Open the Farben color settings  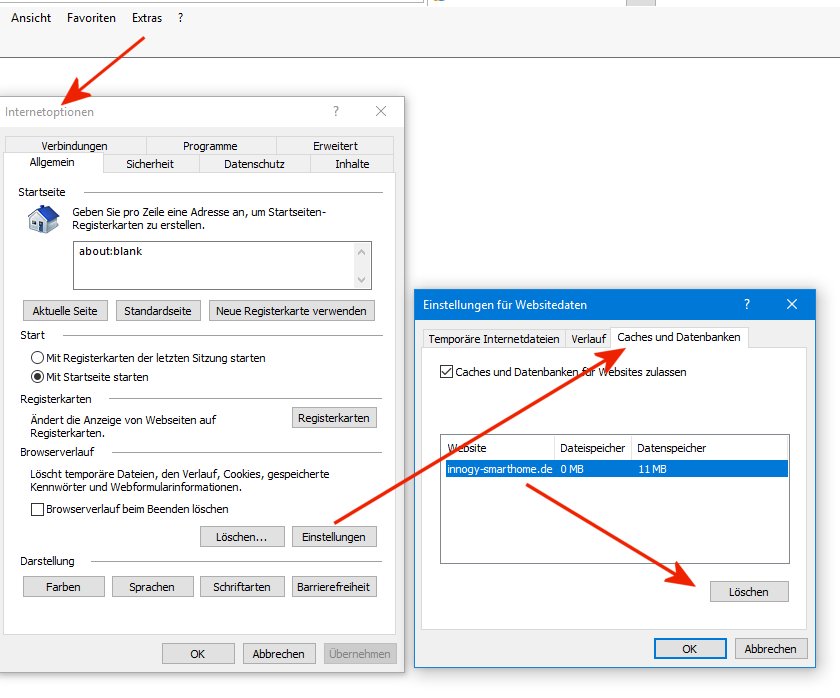[63, 587]
